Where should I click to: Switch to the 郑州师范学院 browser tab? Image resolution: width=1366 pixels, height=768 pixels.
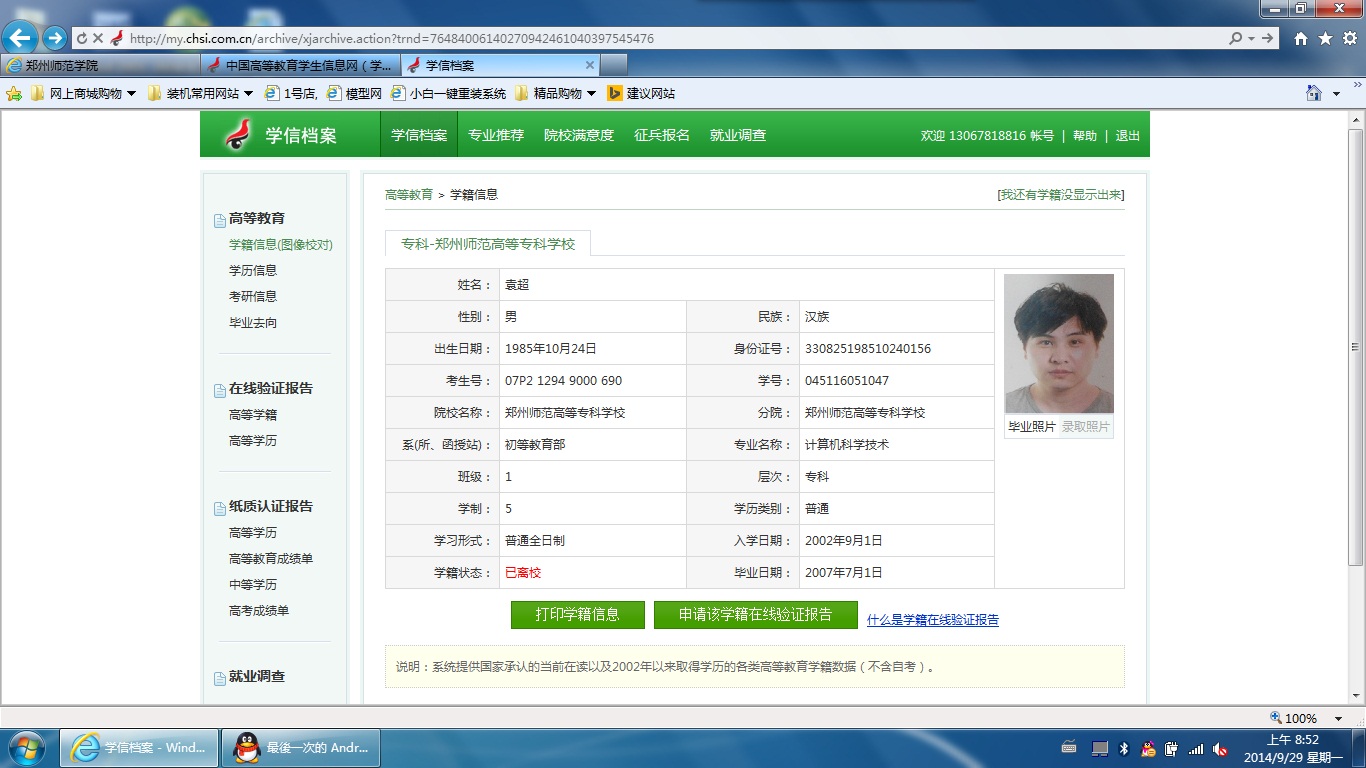(100, 65)
